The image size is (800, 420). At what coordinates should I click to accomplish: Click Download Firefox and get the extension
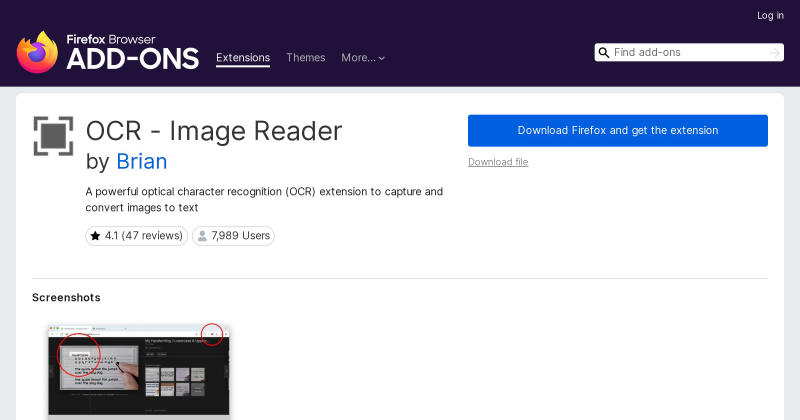click(618, 131)
